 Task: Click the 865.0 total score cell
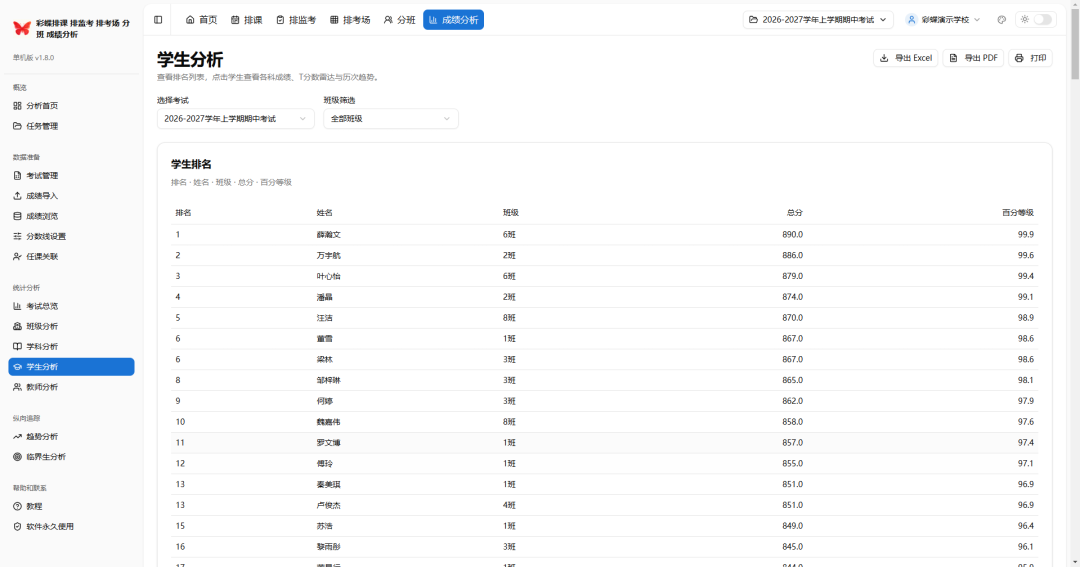[792, 380]
